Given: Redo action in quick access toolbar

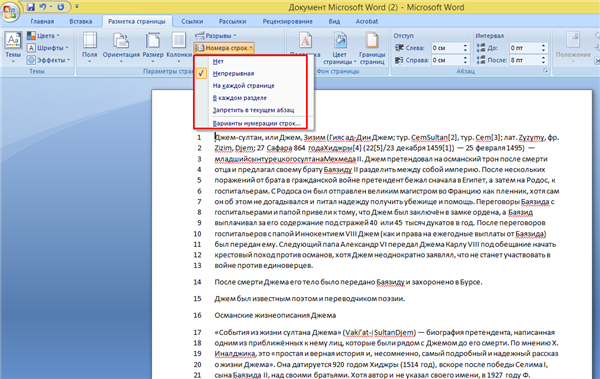Looking at the screenshot, I should coord(60,7).
